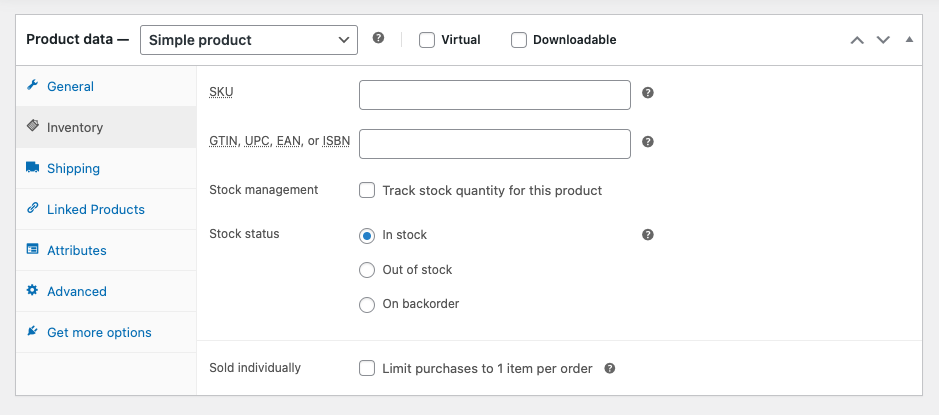
Task: Click the help icon next to SKU field
Action: pyautogui.click(x=648, y=93)
